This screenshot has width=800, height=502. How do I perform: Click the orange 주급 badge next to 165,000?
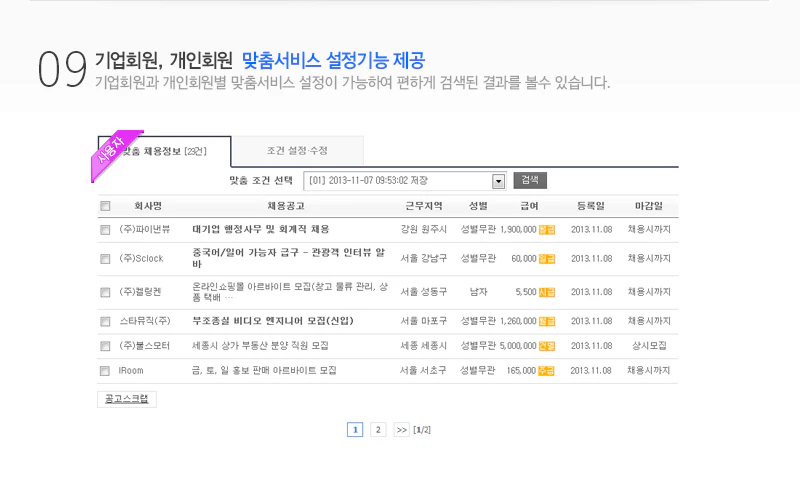click(546, 371)
